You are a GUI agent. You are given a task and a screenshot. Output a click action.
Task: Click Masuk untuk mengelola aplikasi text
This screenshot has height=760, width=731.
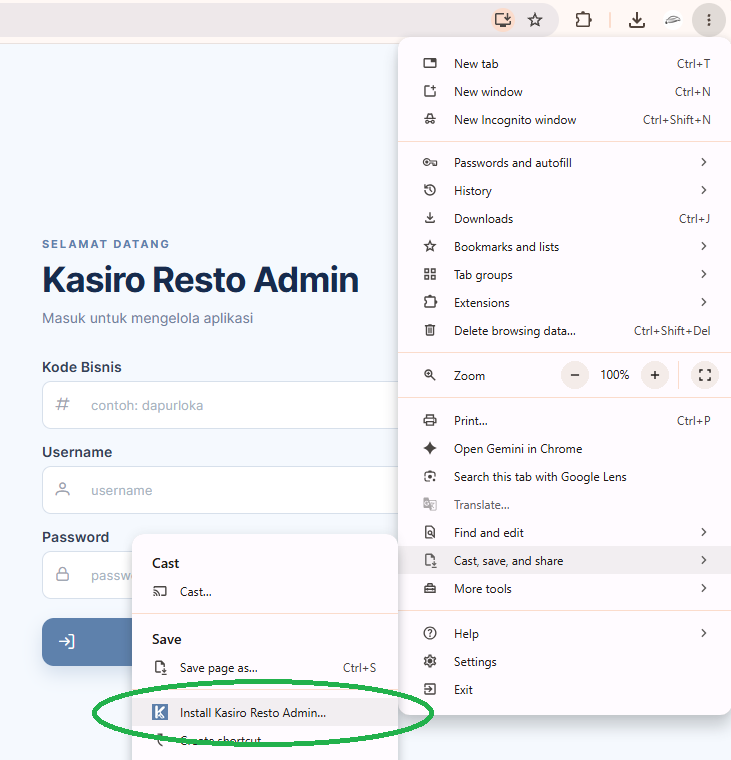pyautogui.click(x=147, y=318)
